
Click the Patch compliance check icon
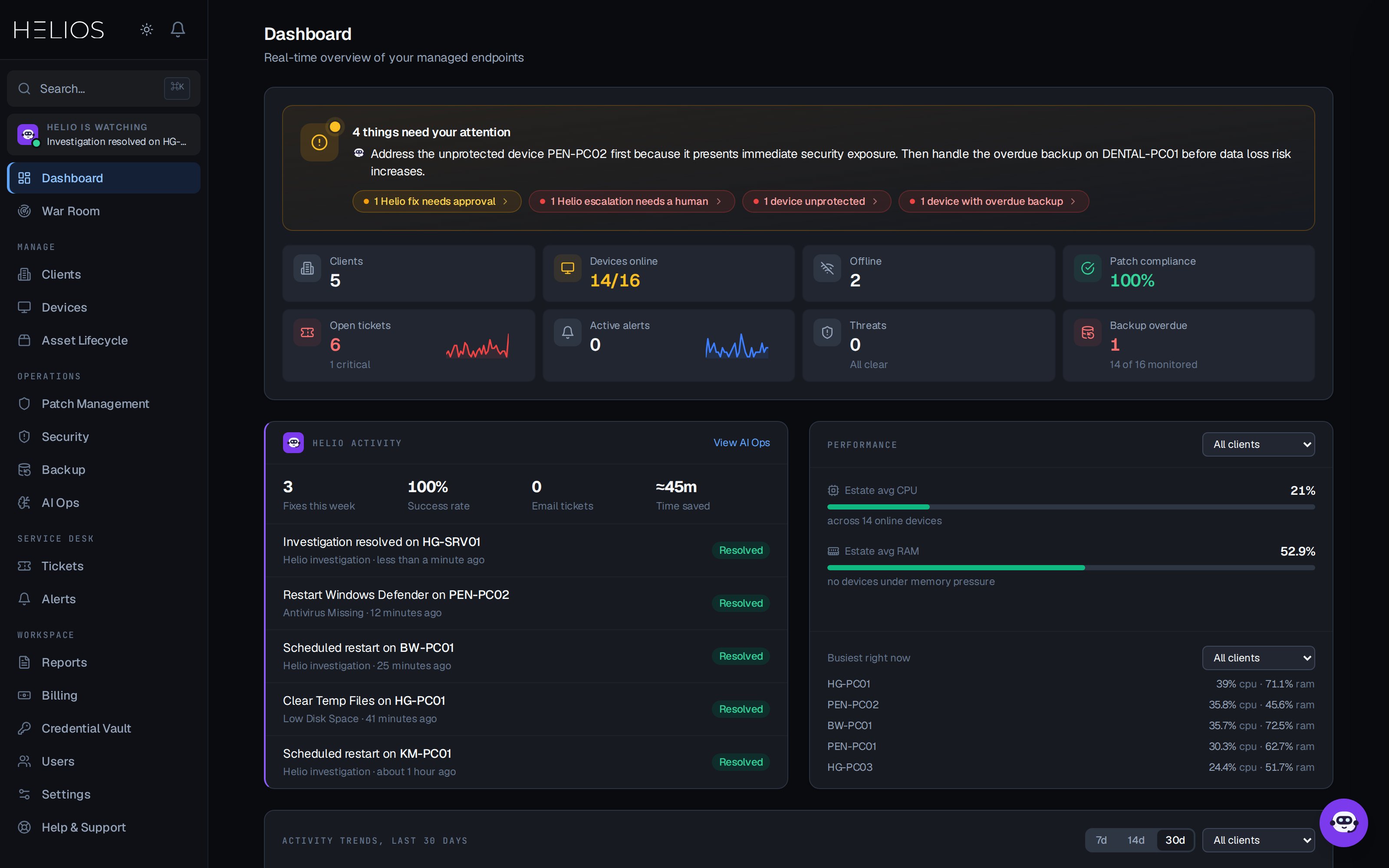[1087, 268]
